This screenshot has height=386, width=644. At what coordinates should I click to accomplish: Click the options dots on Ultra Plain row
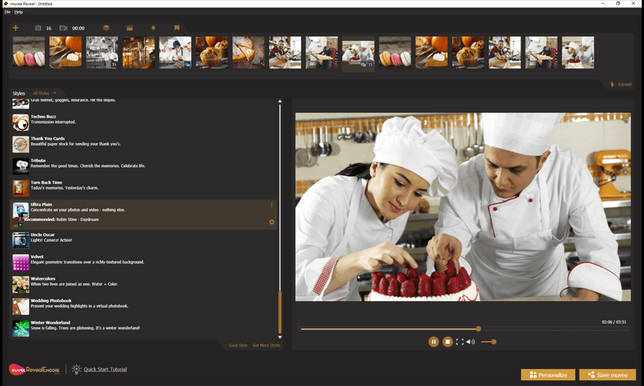(x=271, y=204)
